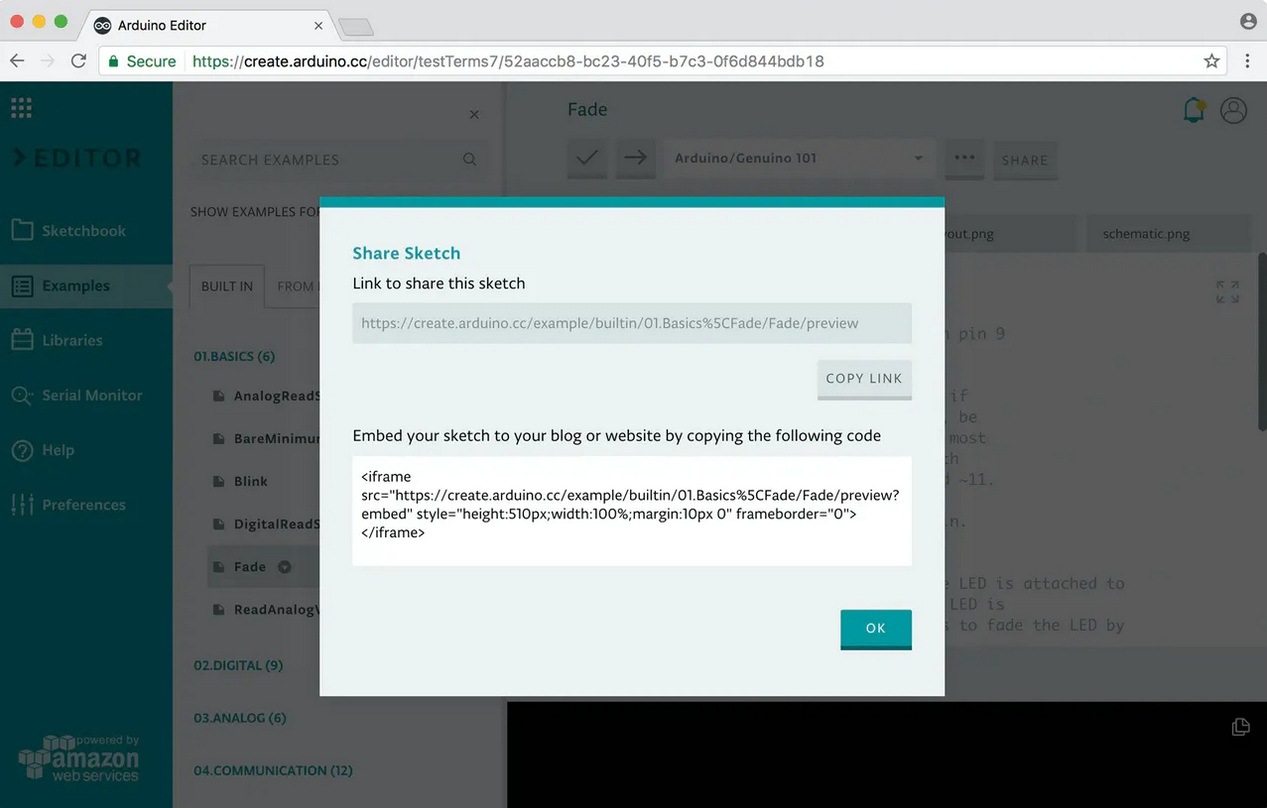The height and width of the screenshot is (808, 1267).
Task: Open the schematic.png file tab
Action: click(x=1146, y=234)
